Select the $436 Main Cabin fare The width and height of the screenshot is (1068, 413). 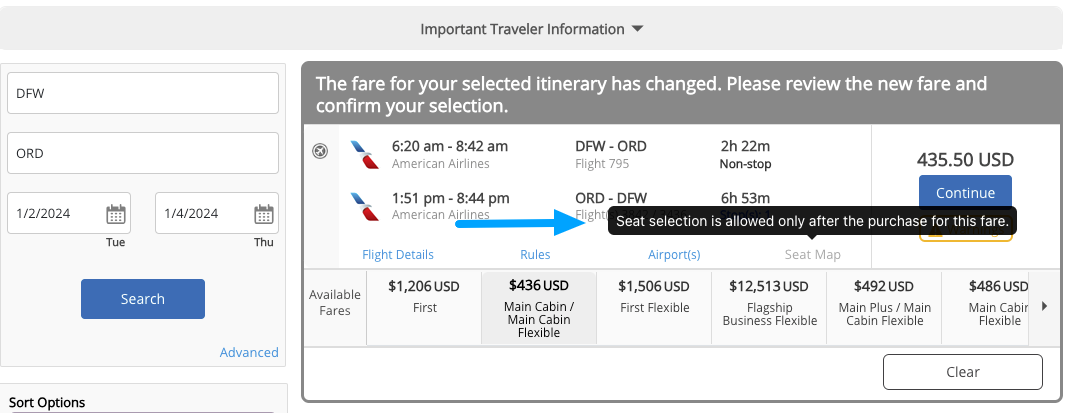(538, 306)
